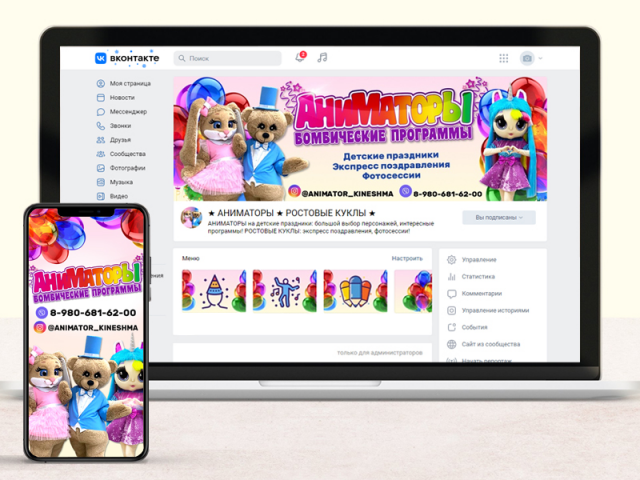Click the Сообщества sidebar icon
The image size is (640, 480).
(x=100, y=154)
